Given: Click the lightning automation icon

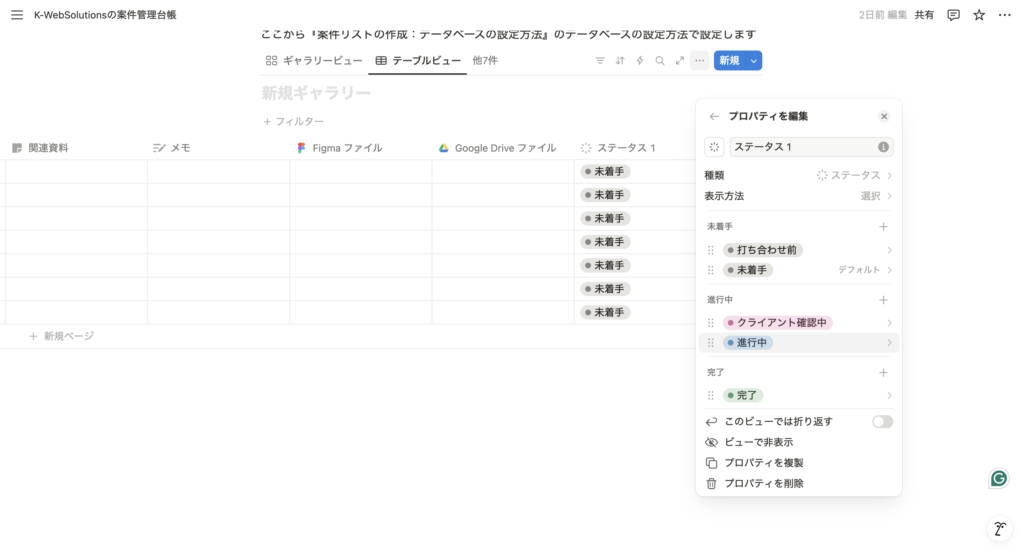Looking at the screenshot, I should (640, 61).
